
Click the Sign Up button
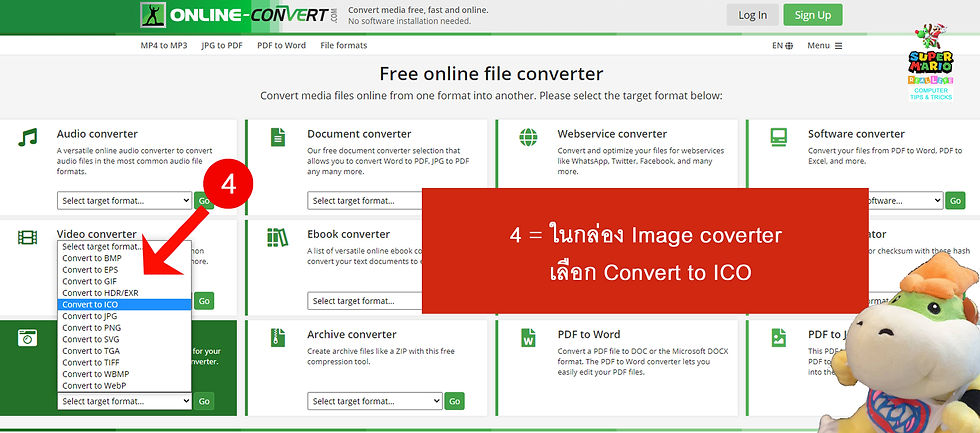click(812, 15)
